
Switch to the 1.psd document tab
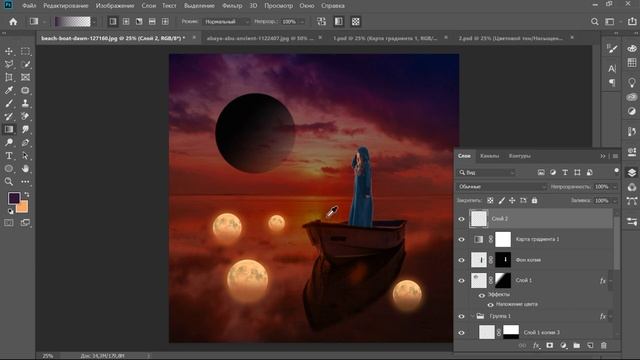[x=385, y=38]
